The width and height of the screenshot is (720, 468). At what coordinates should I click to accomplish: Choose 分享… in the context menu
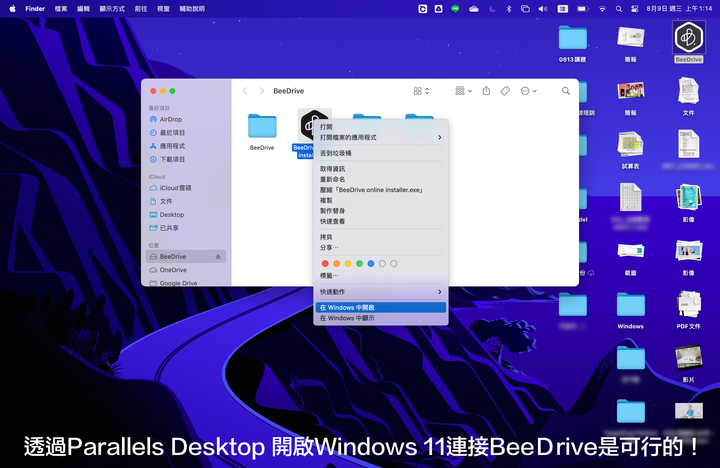380,248
